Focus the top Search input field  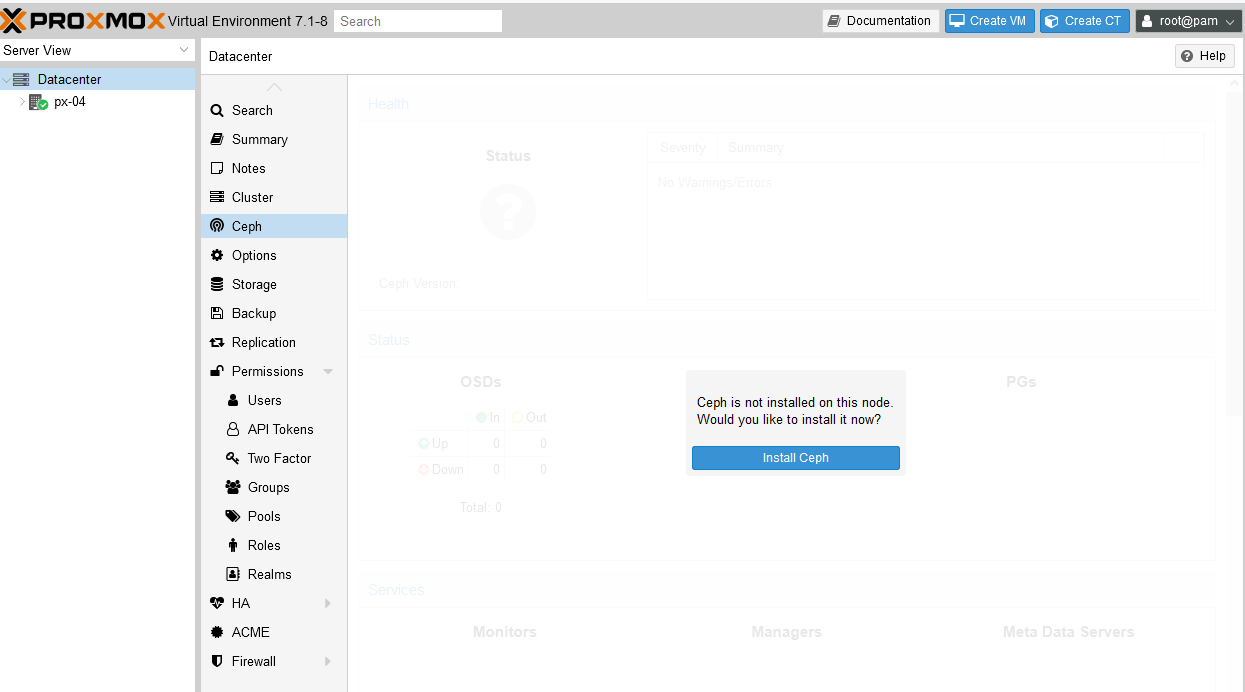coord(417,21)
